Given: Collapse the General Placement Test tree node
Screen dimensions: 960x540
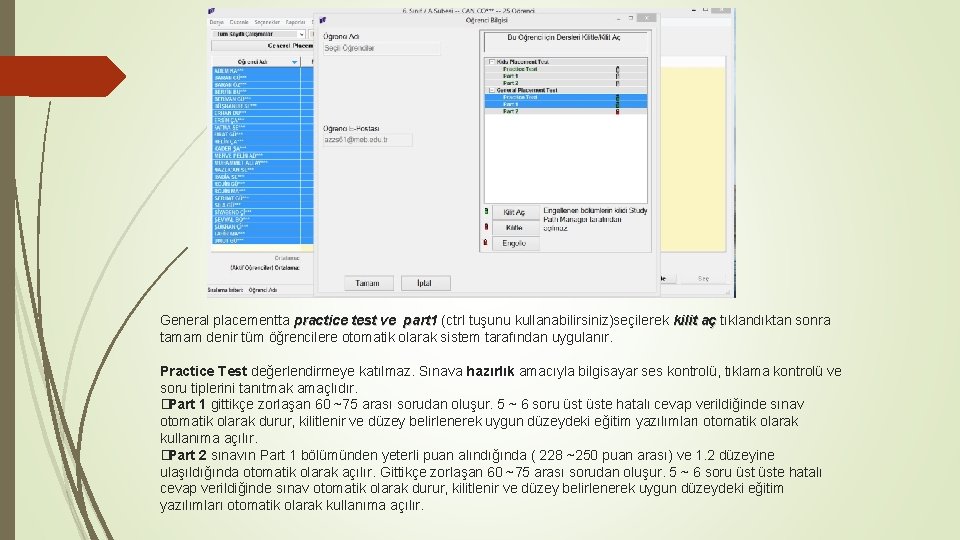Looking at the screenshot, I should [x=491, y=90].
